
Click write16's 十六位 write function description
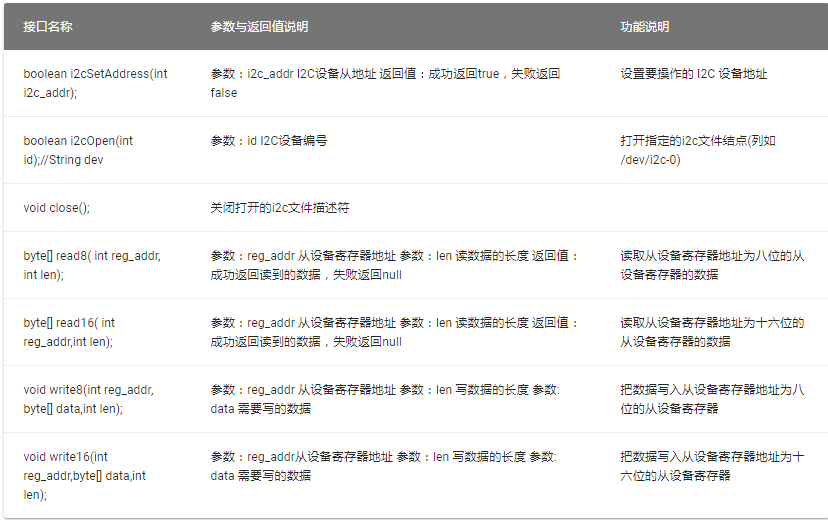711,466
